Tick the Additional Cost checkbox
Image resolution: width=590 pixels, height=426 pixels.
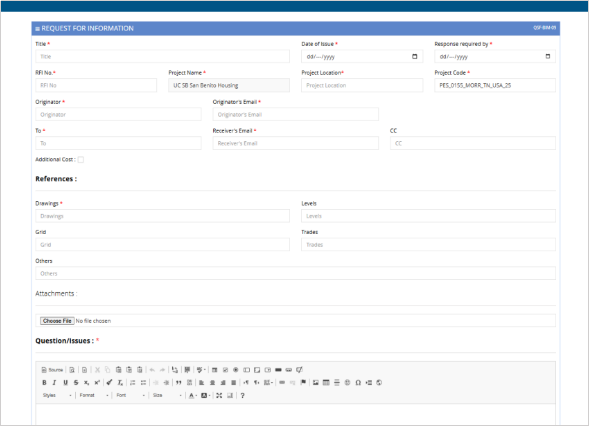pos(81,160)
